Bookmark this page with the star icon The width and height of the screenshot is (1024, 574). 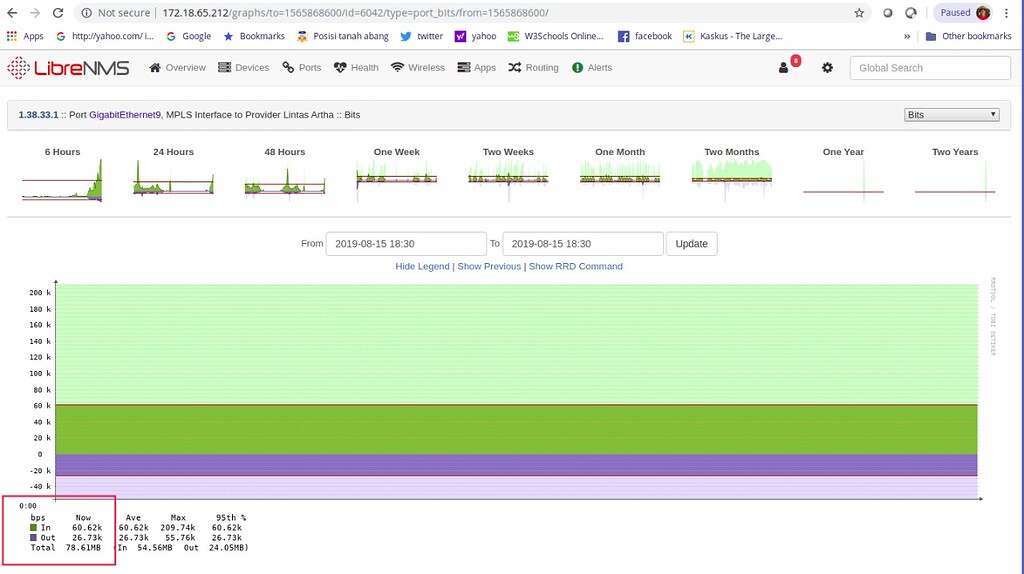click(859, 13)
